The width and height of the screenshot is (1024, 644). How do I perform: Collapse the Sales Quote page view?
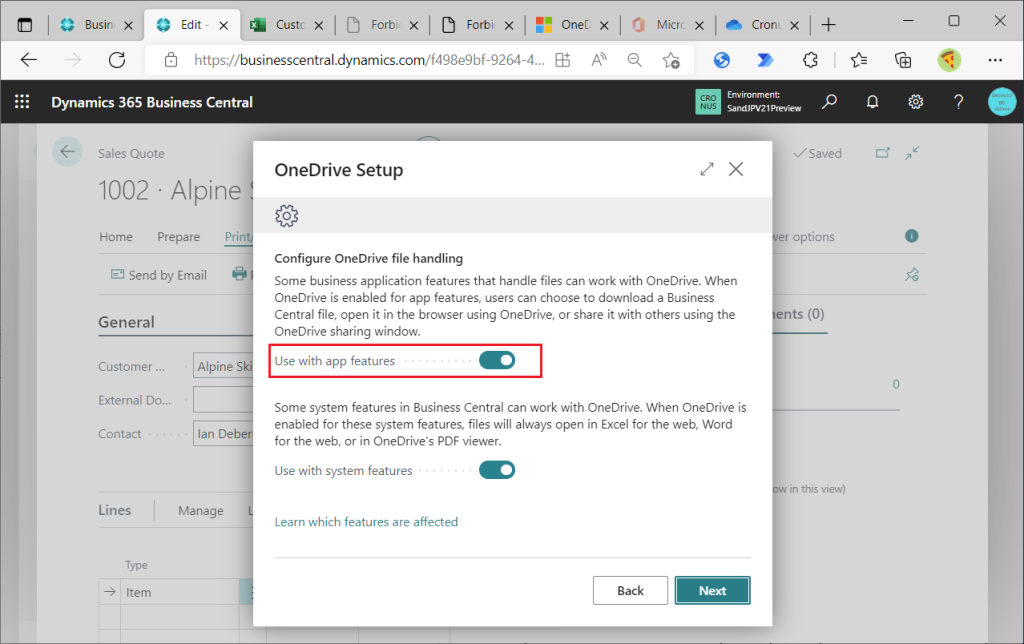(x=912, y=153)
